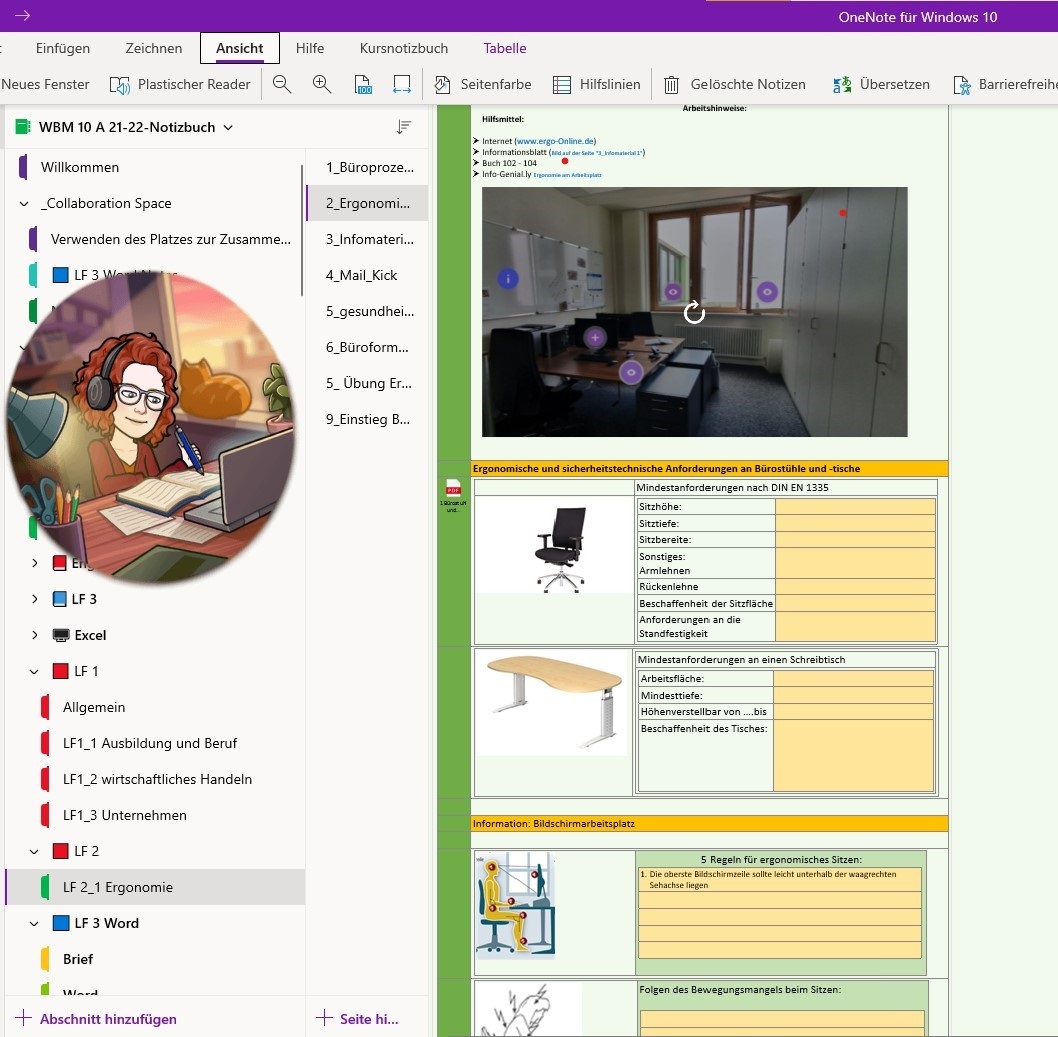Screen dimensions: 1058x1037
Task: Open page 5_gesundheit
Action: [367, 311]
